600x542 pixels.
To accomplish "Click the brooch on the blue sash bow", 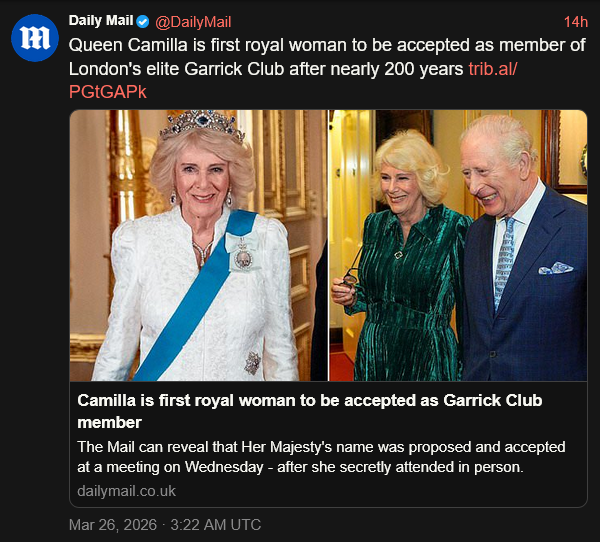I will tap(241, 258).
